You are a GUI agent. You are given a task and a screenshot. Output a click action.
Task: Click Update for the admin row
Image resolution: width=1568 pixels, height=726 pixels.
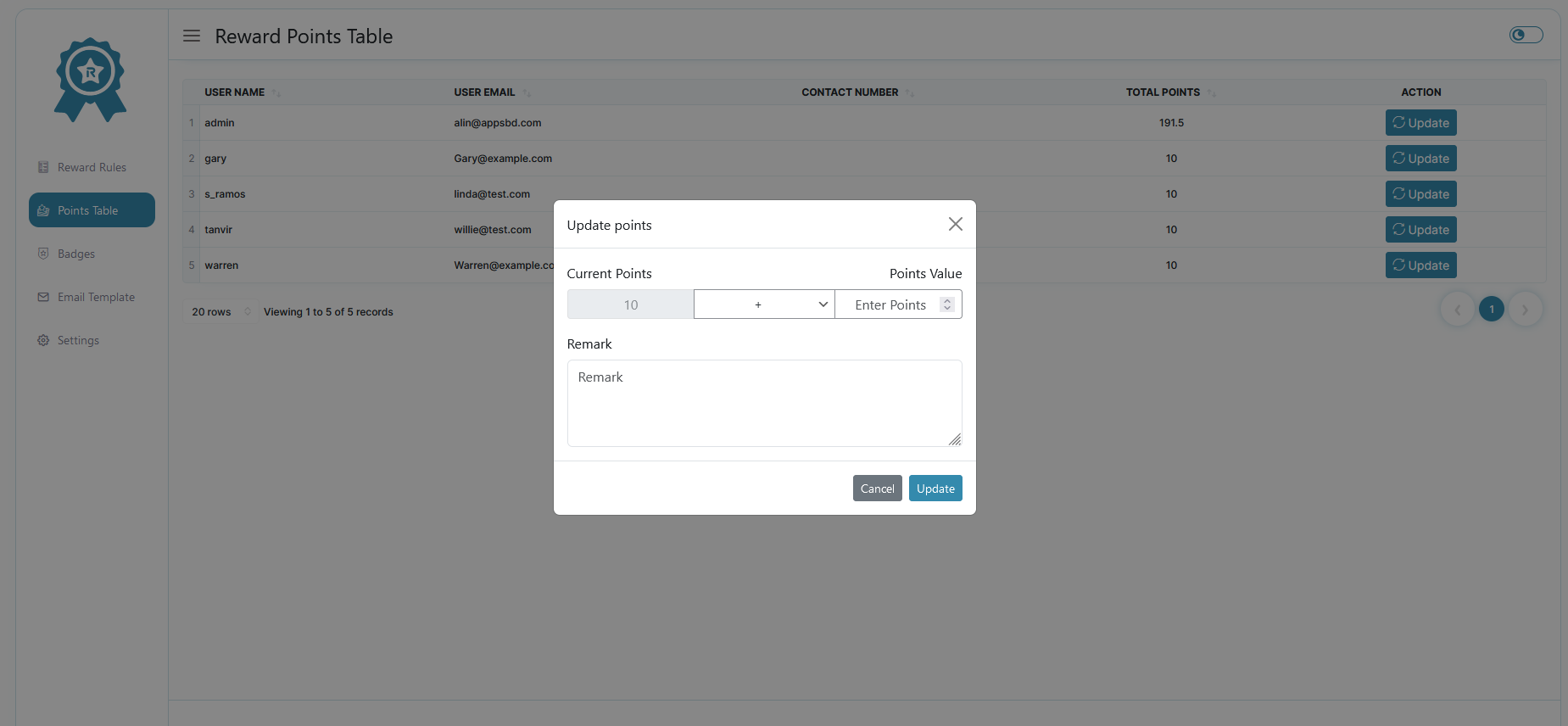tap(1420, 123)
